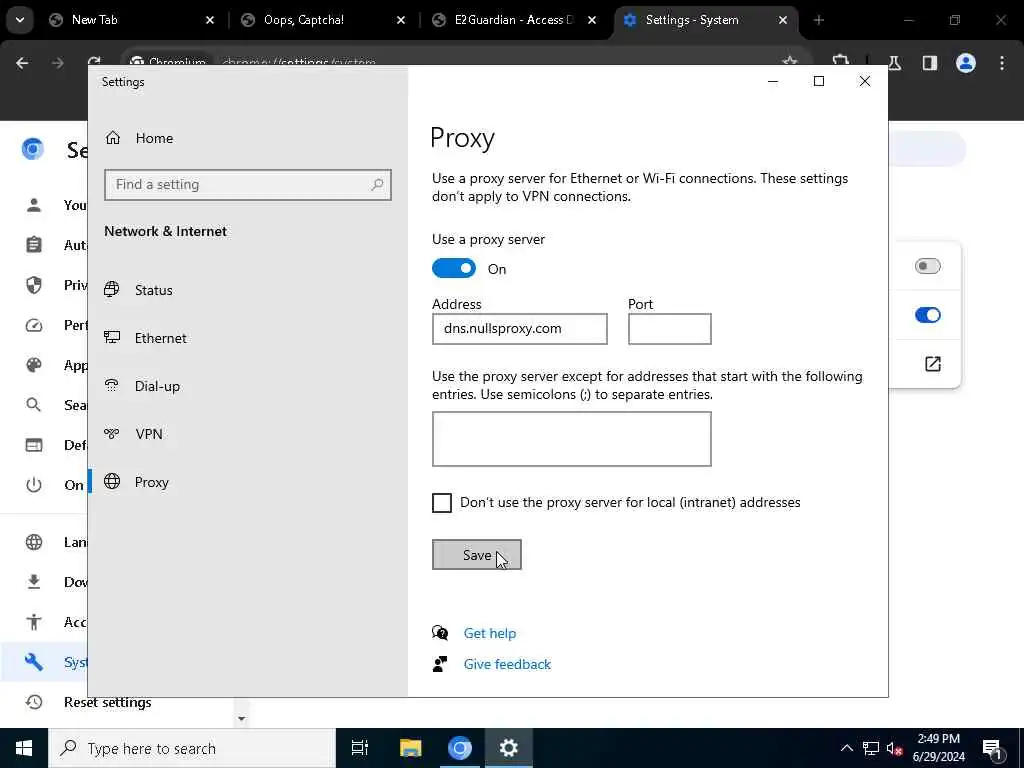Open the Chromium three-dot menu
This screenshot has height=768, width=1024.
pyautogui.click(x=1002, y=63)
